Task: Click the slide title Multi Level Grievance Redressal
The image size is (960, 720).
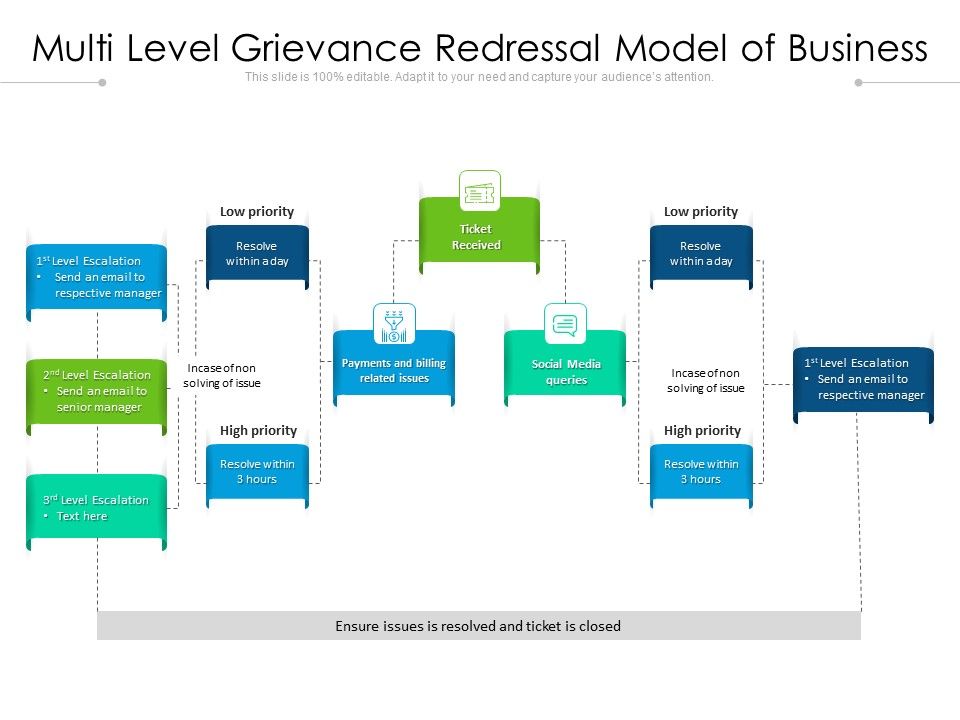Action: [480, 48]
